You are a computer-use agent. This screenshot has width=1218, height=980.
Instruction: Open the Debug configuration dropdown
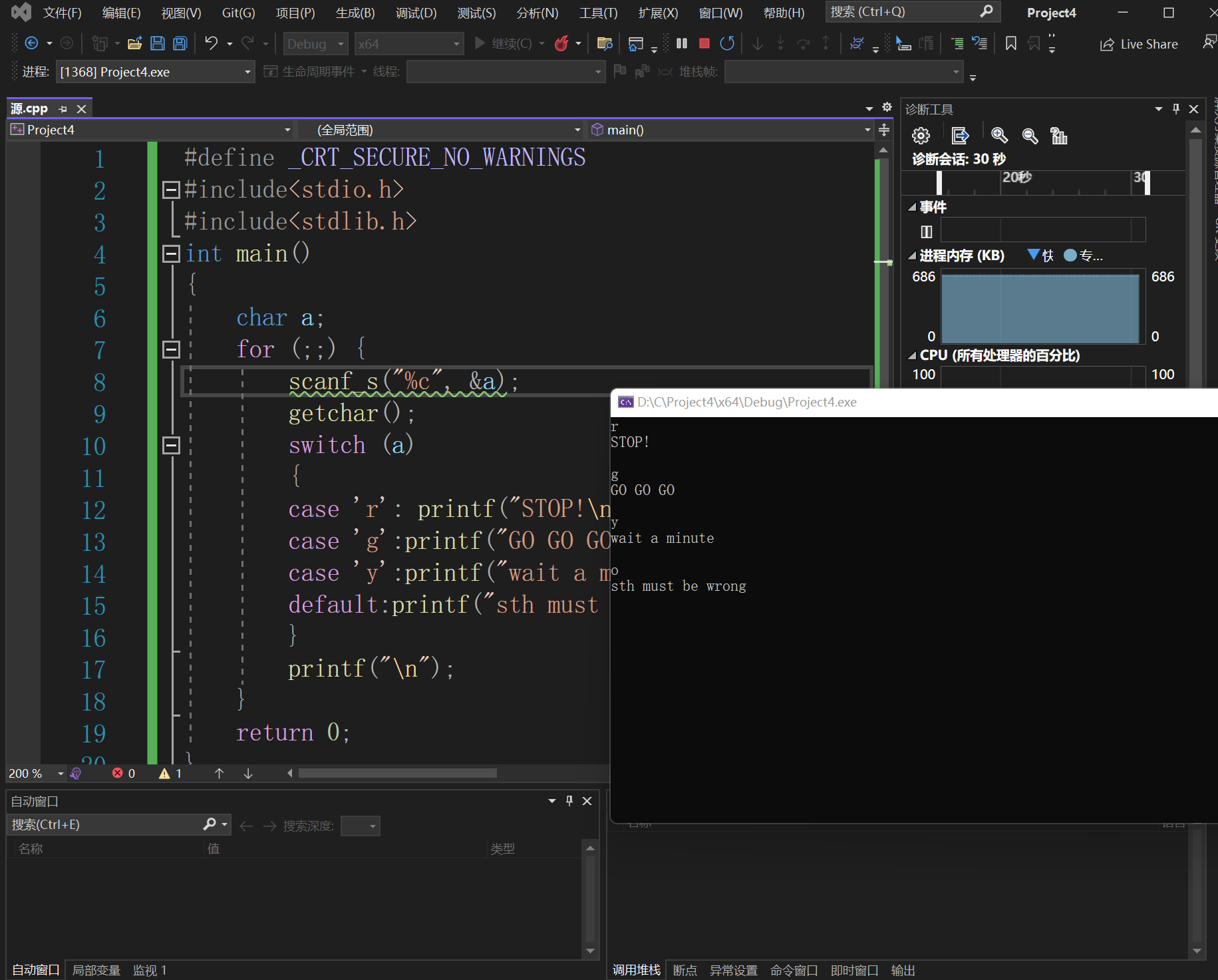point(315,44)
